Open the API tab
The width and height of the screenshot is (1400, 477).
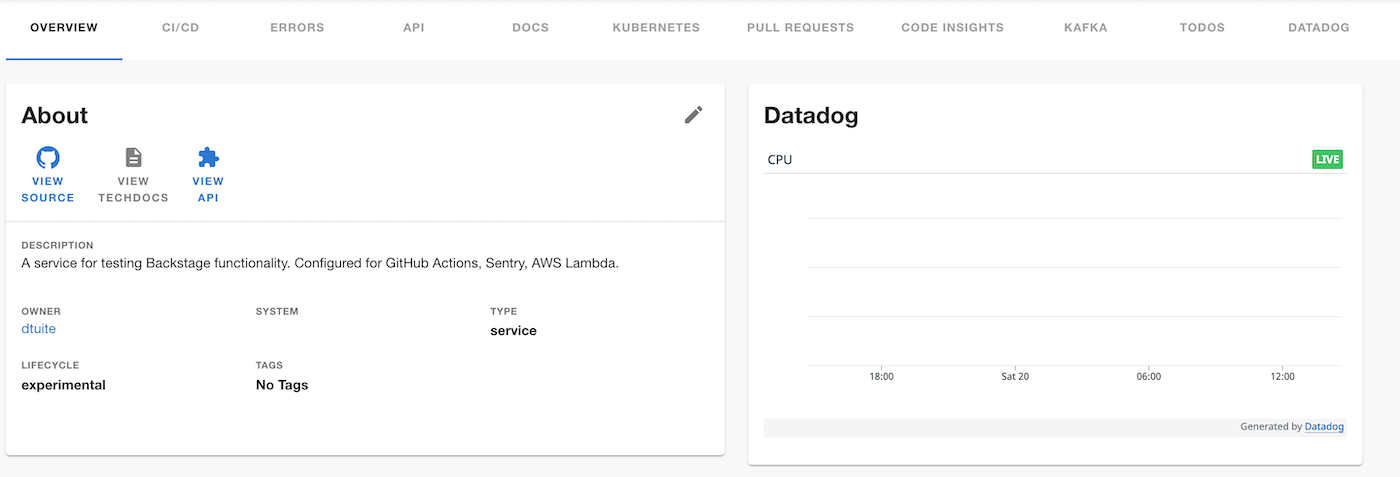pos(414,28)
